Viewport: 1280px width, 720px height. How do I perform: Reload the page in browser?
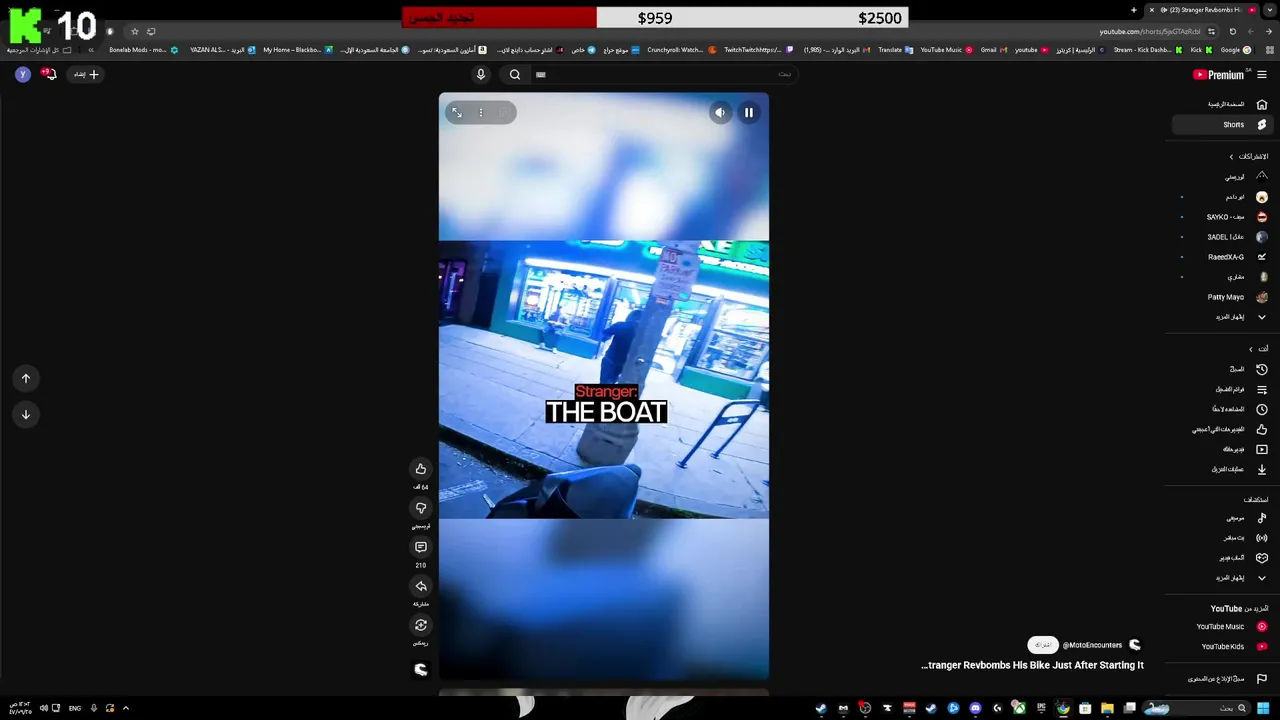(1232, 32)
